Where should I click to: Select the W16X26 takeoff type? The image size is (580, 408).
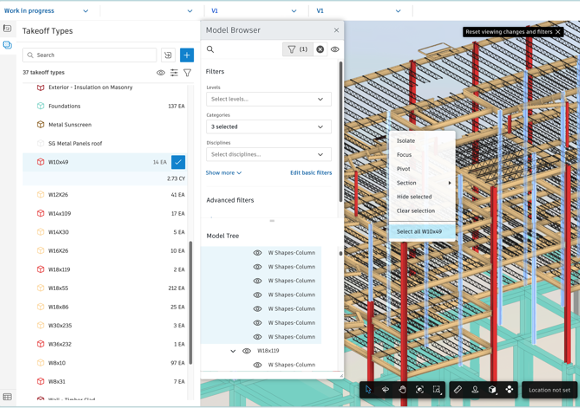coord(104,251)
